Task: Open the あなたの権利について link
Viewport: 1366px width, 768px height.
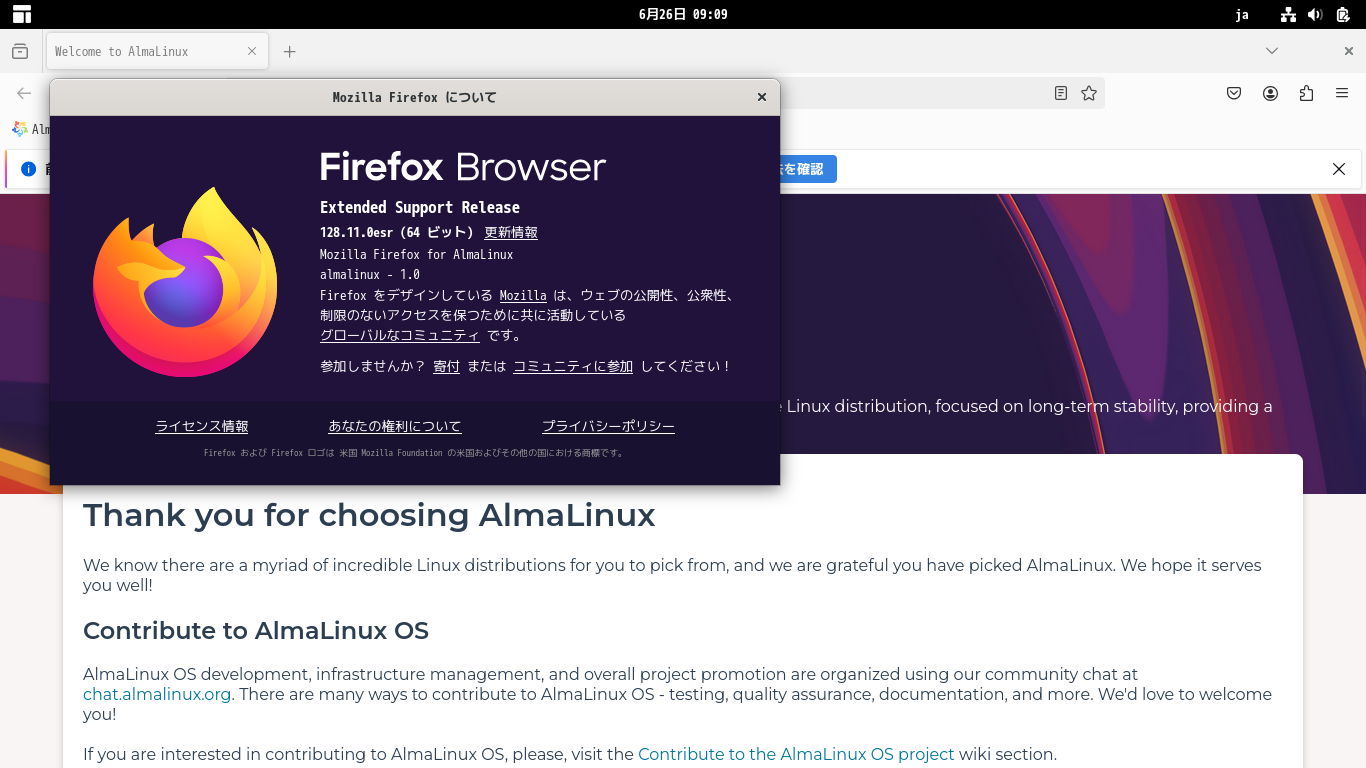Action: [x=395, y=426]
